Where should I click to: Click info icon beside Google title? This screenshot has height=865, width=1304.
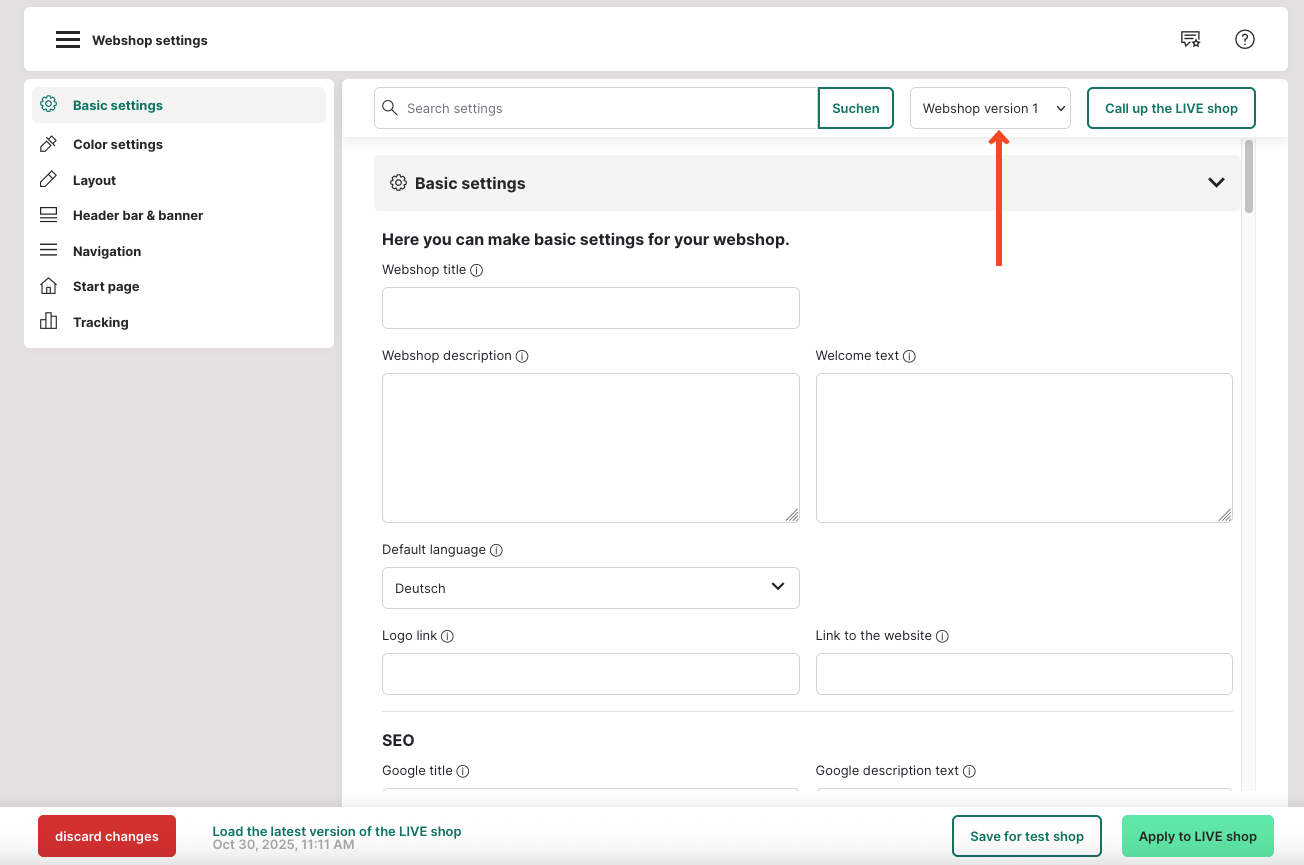[x=463, y=771]
